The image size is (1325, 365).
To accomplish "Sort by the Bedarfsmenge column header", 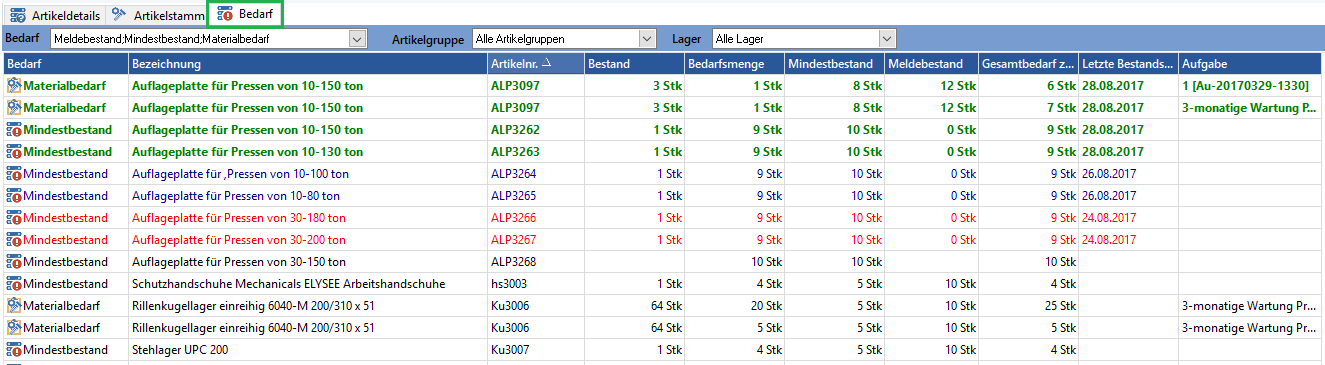I will (x=734, y=64).
